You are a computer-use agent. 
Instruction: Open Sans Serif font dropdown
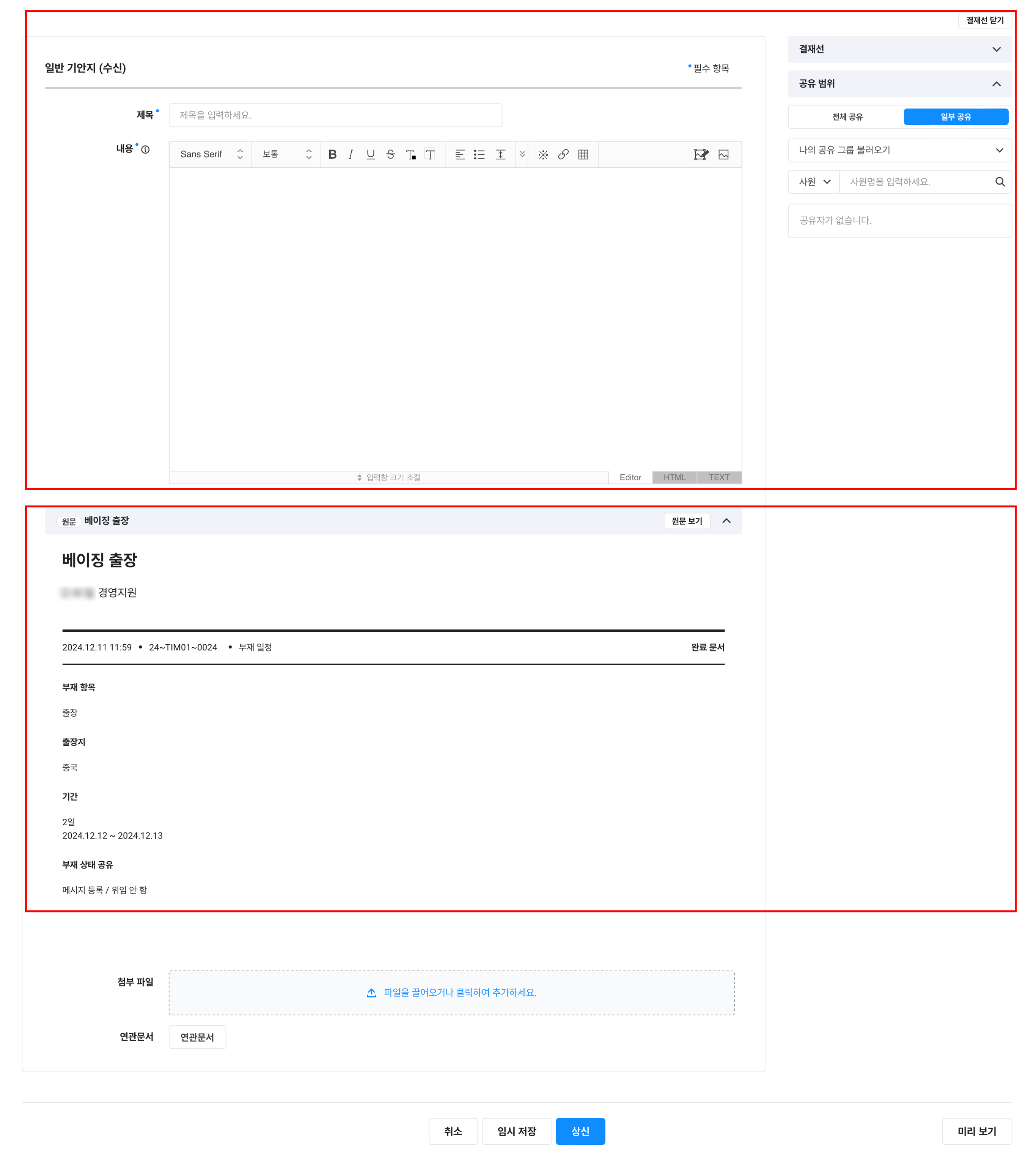pos(211,154)
